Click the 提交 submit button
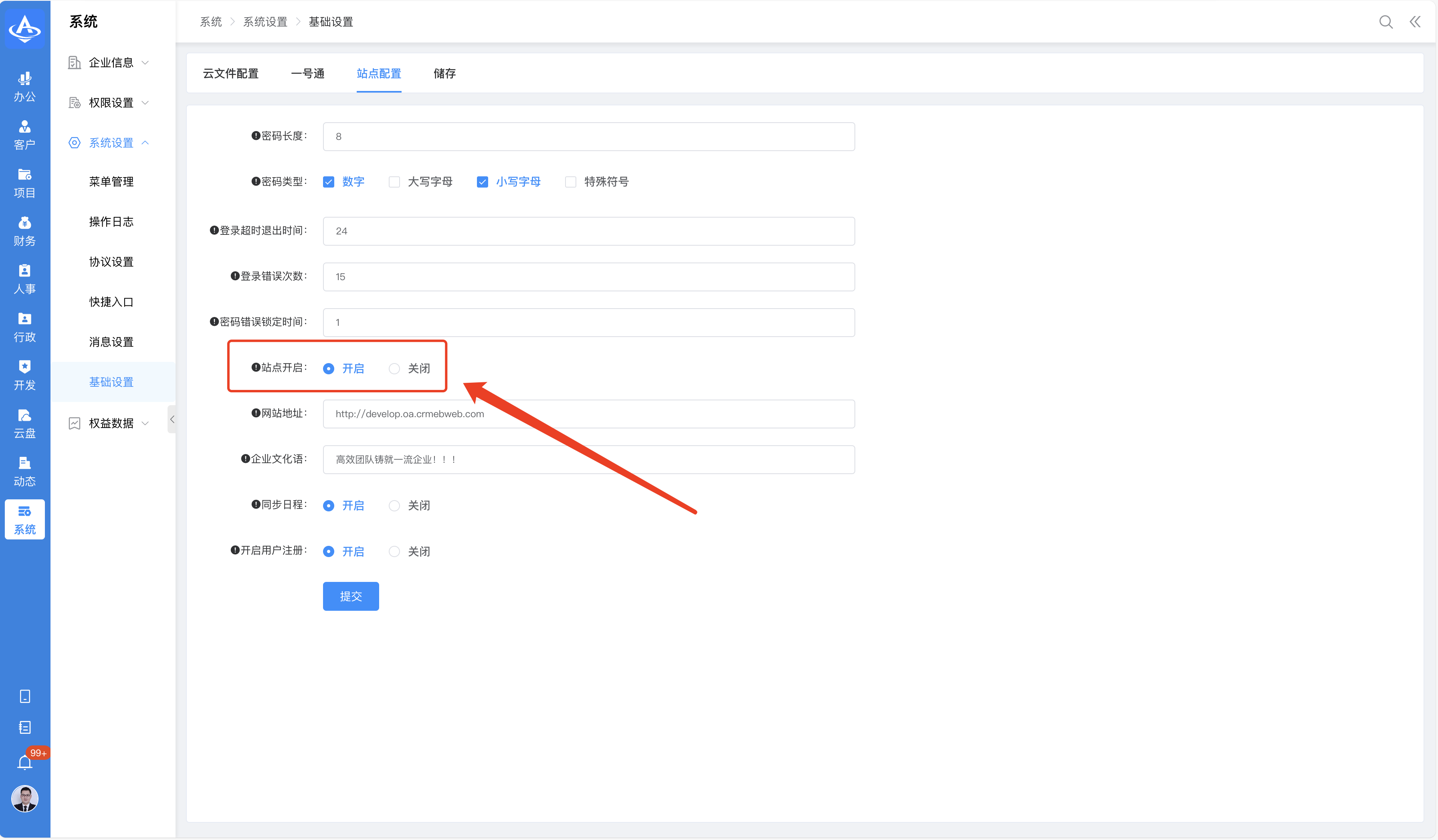The height and width of the screenshot is (840, 1438). tap(350, 596)
